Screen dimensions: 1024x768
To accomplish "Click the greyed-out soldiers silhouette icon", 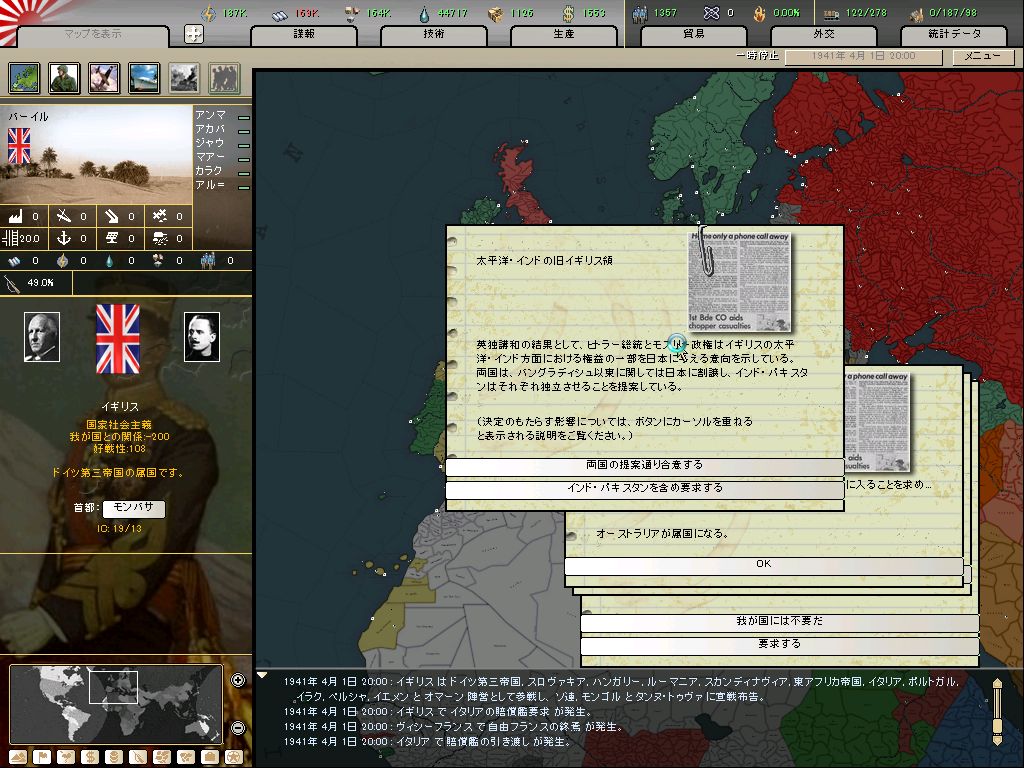I will [224, 78].
